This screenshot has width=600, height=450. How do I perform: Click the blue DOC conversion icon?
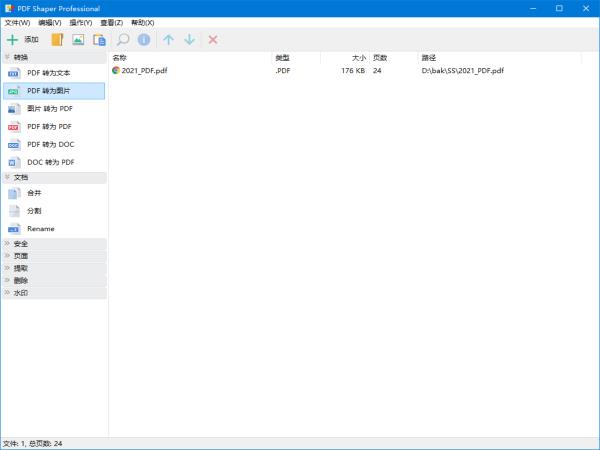14,145
